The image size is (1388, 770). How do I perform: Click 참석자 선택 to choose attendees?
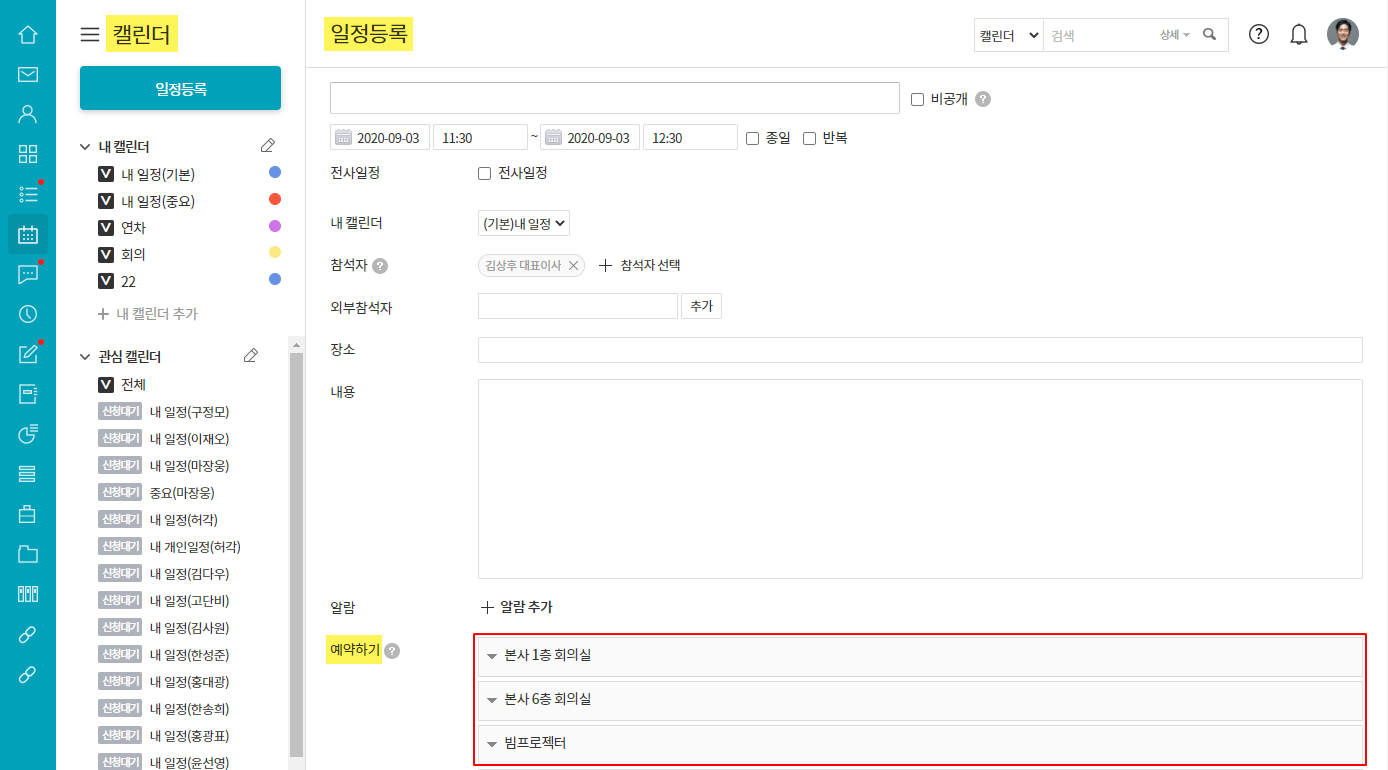(640, 266)
